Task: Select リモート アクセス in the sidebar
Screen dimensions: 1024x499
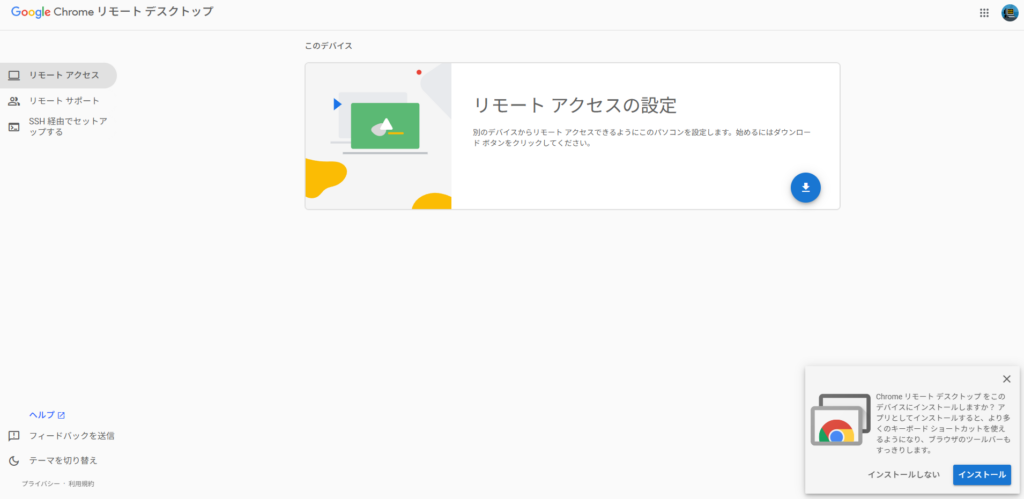Action: pyautogui.click(x=58, y=75)
